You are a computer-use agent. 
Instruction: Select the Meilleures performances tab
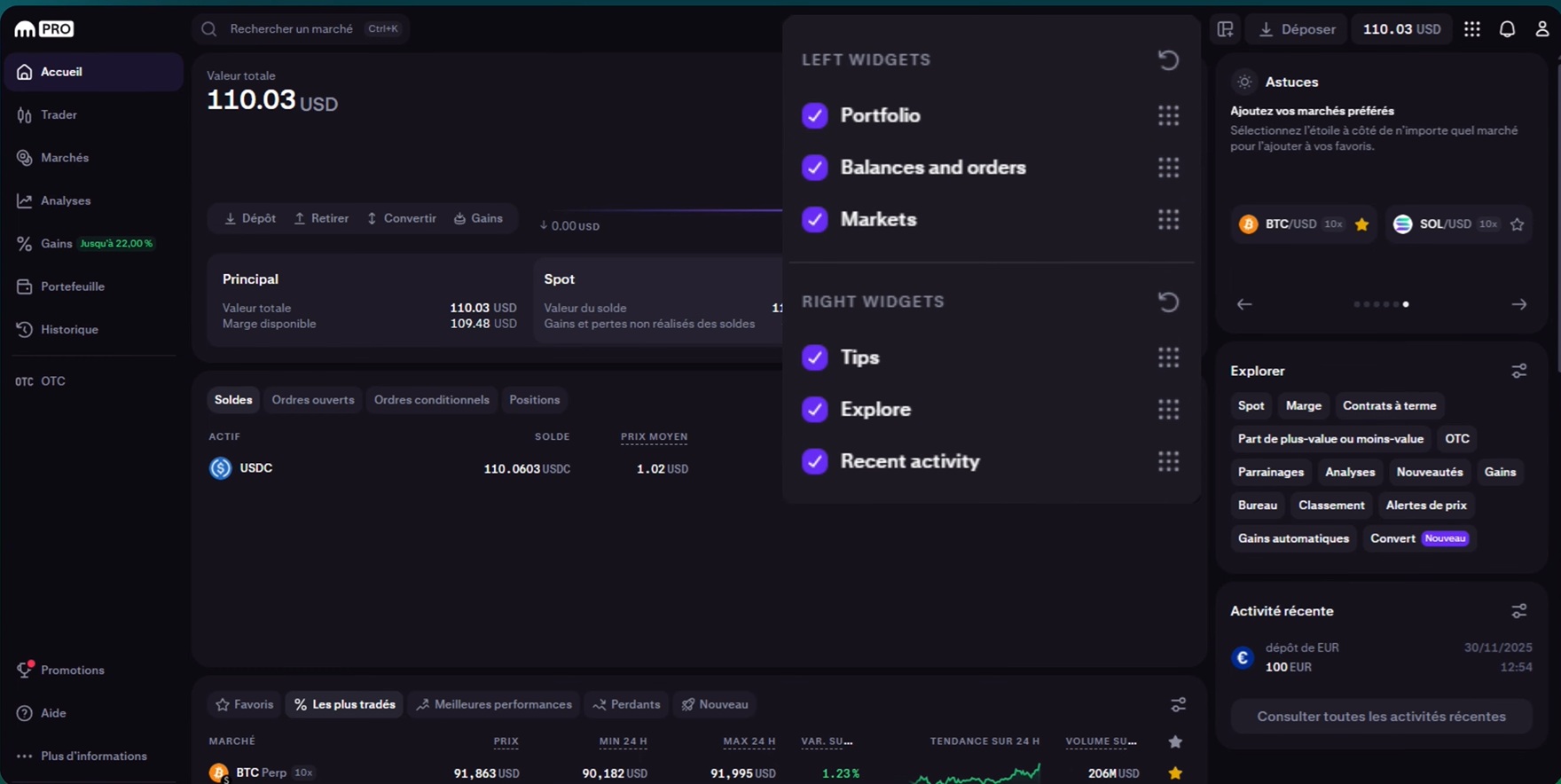pos(494,705)
